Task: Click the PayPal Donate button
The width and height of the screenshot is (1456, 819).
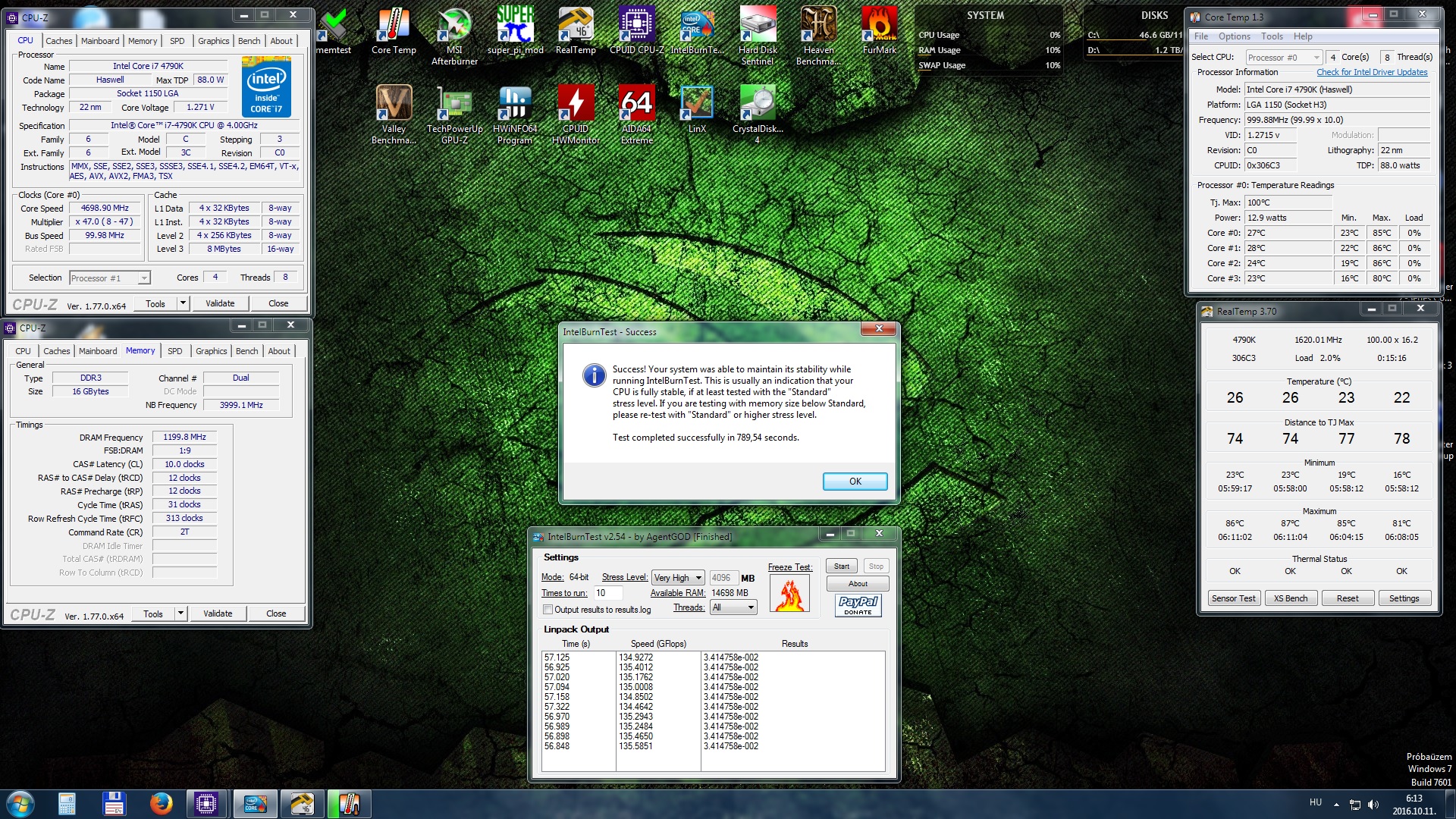Action: 858,605
